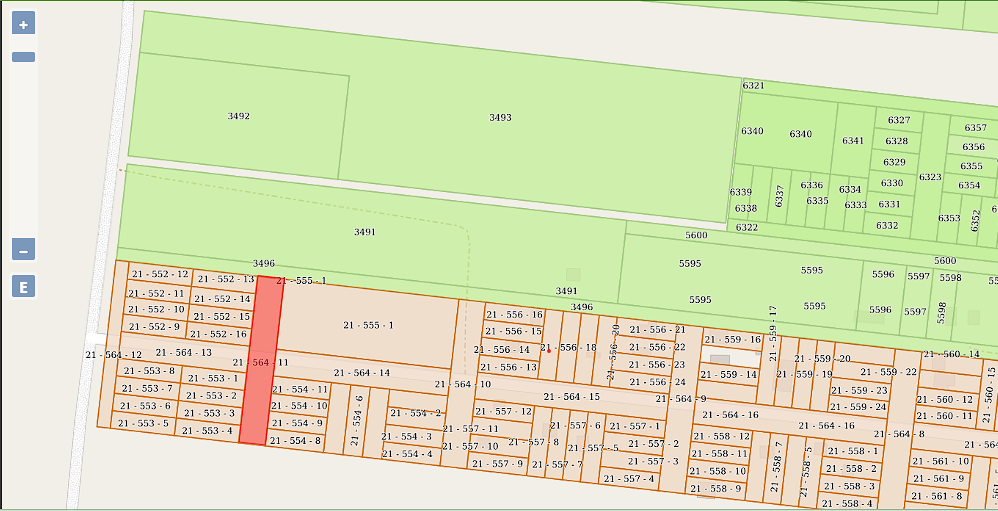Click parcel 21 - 552 - 12
The height and width of the screenshot is (511, 998).
[160, 274]
